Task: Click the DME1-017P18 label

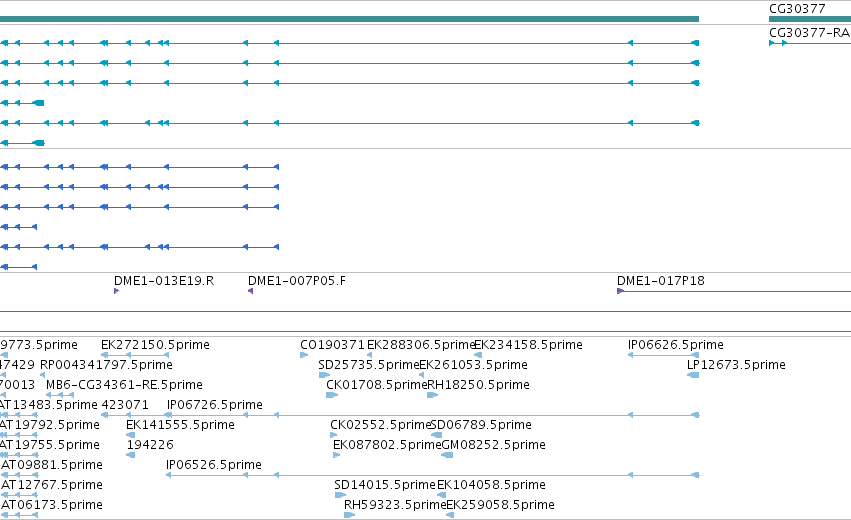Action: 661,281
